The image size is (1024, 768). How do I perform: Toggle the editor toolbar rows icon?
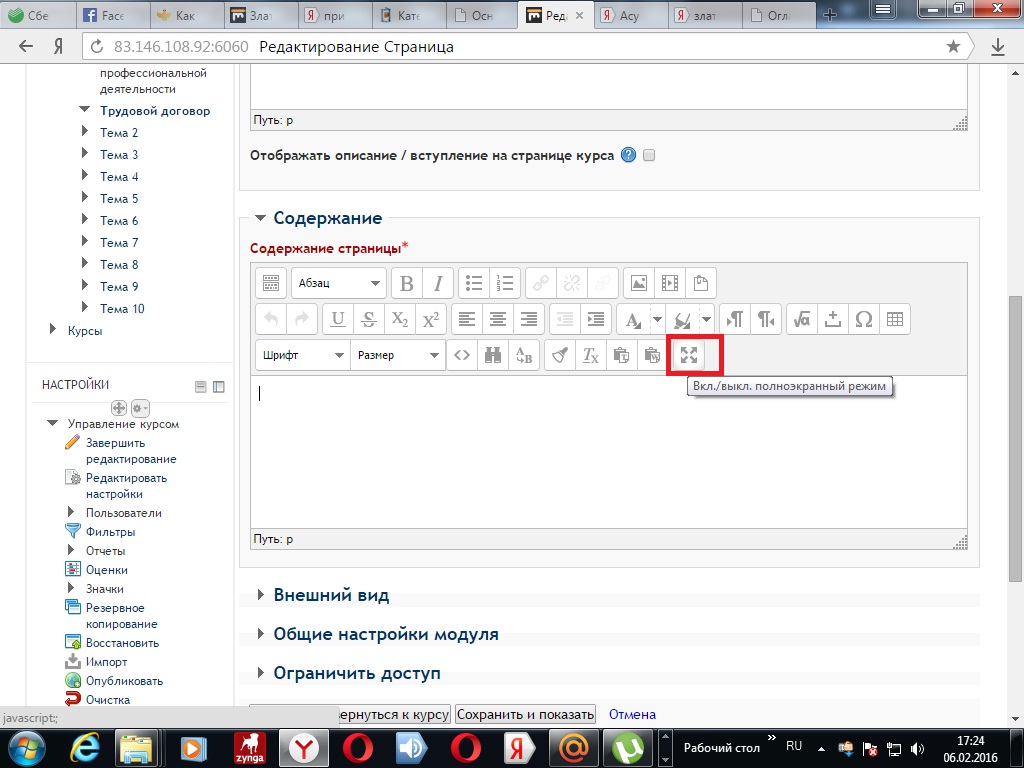coord(270,283)
